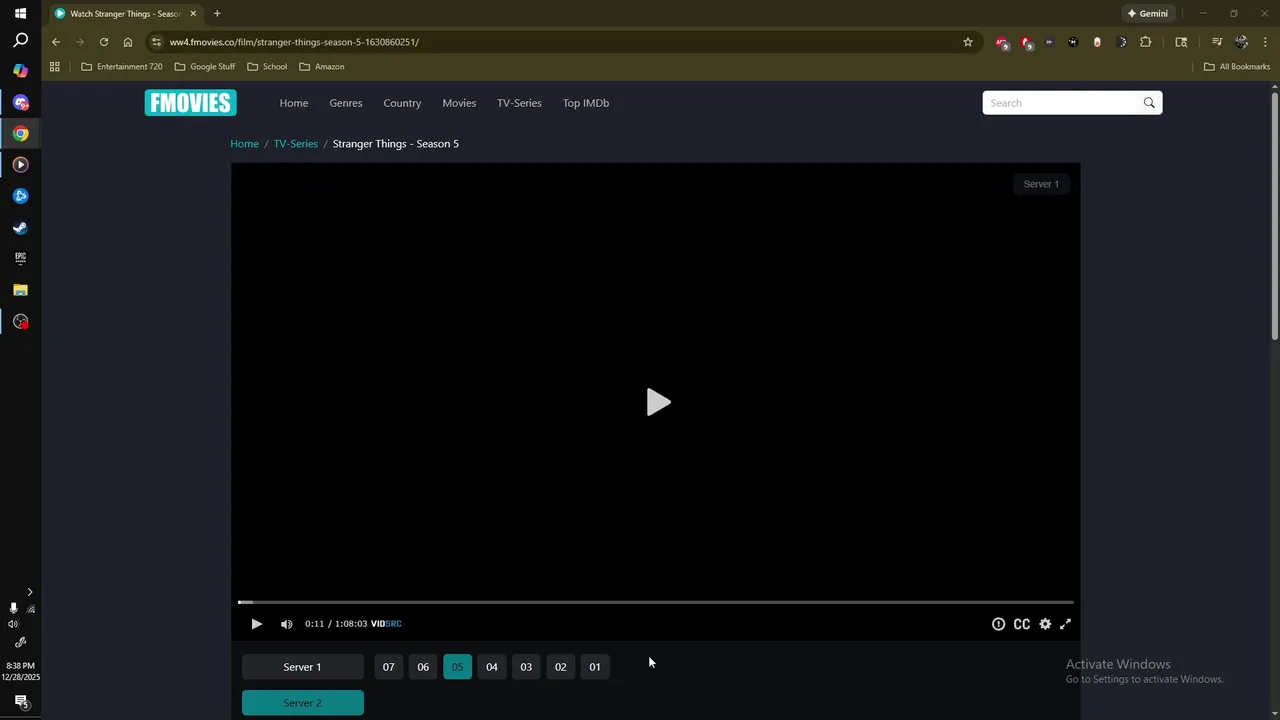Image resolution: width=1280 pixels, height=720 pixels.
Task: Open the Genres menu
Action: 346,103
